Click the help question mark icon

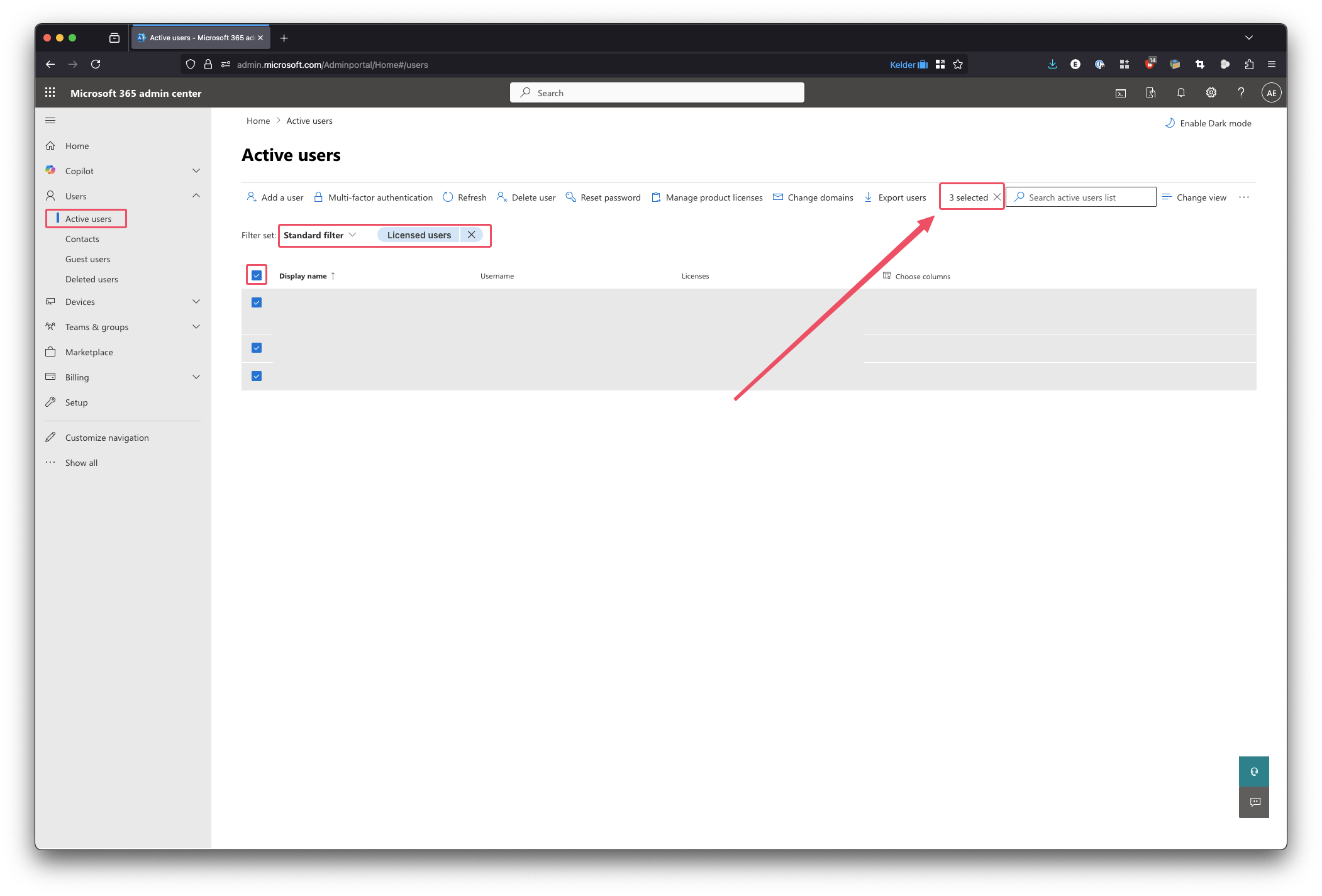[x=1240, y=93]
